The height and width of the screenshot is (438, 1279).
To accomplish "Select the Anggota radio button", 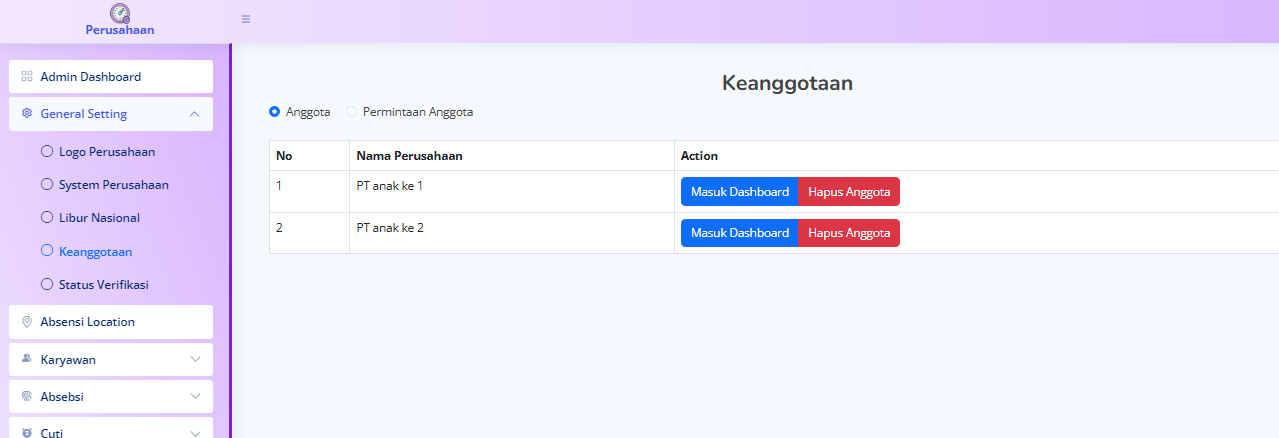I will click(x=275, y=112).
